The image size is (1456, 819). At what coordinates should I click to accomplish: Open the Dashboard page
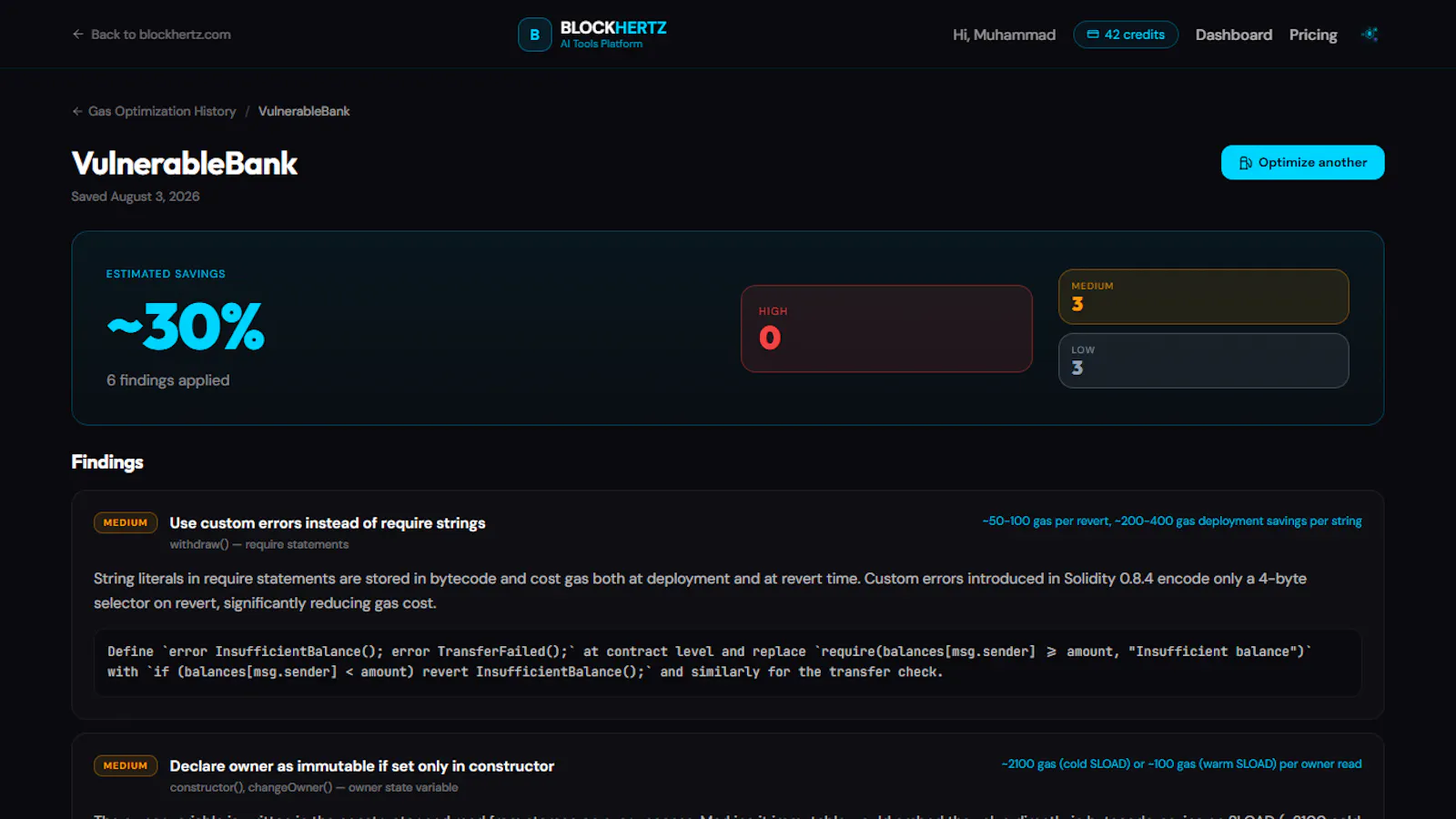[x=1233, y=35]
